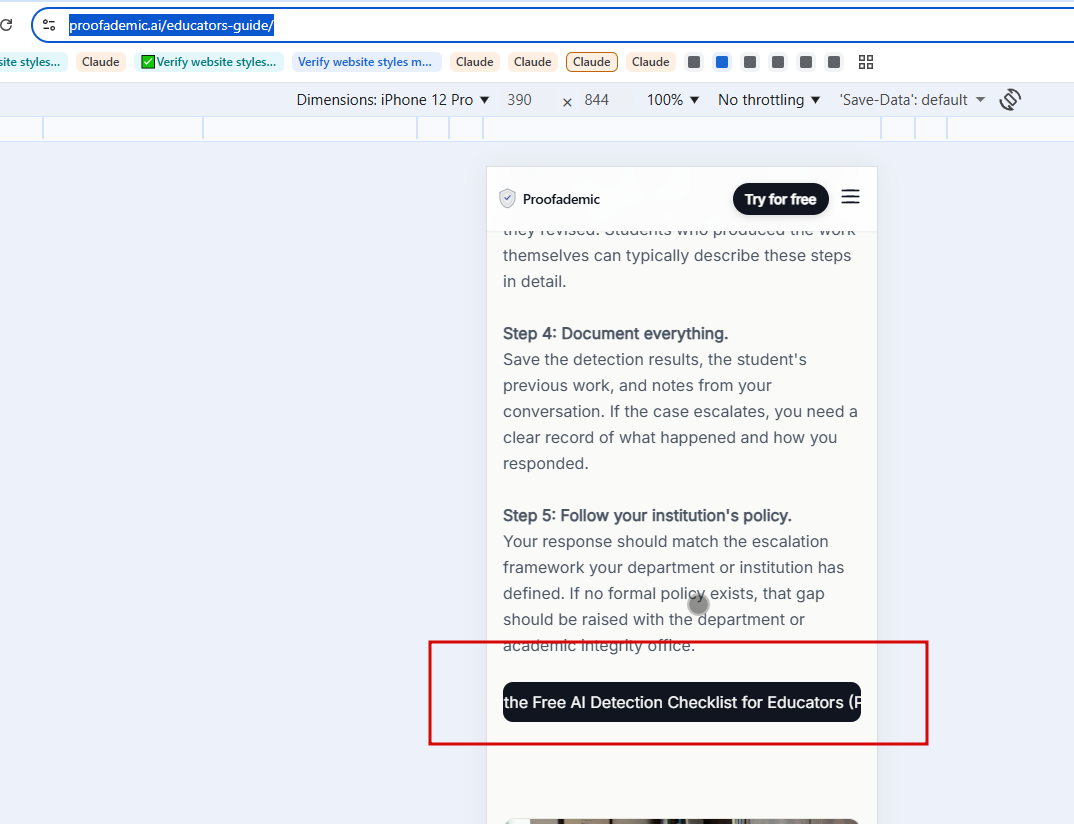Click the 'Step 5: Follow your institution's policy.' heading
The width and height of the screenshot is (1074, 824).
pos(647,516)
